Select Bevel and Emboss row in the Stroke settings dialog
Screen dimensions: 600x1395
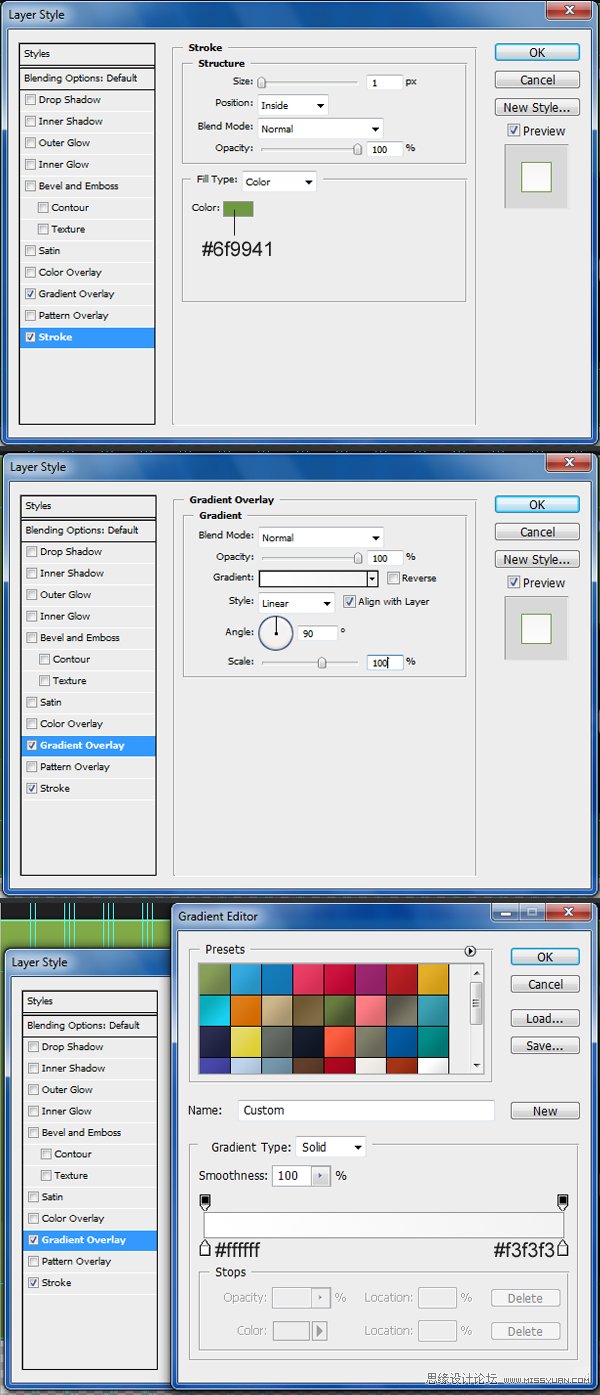pyautogui.click(x=87, y=186)
